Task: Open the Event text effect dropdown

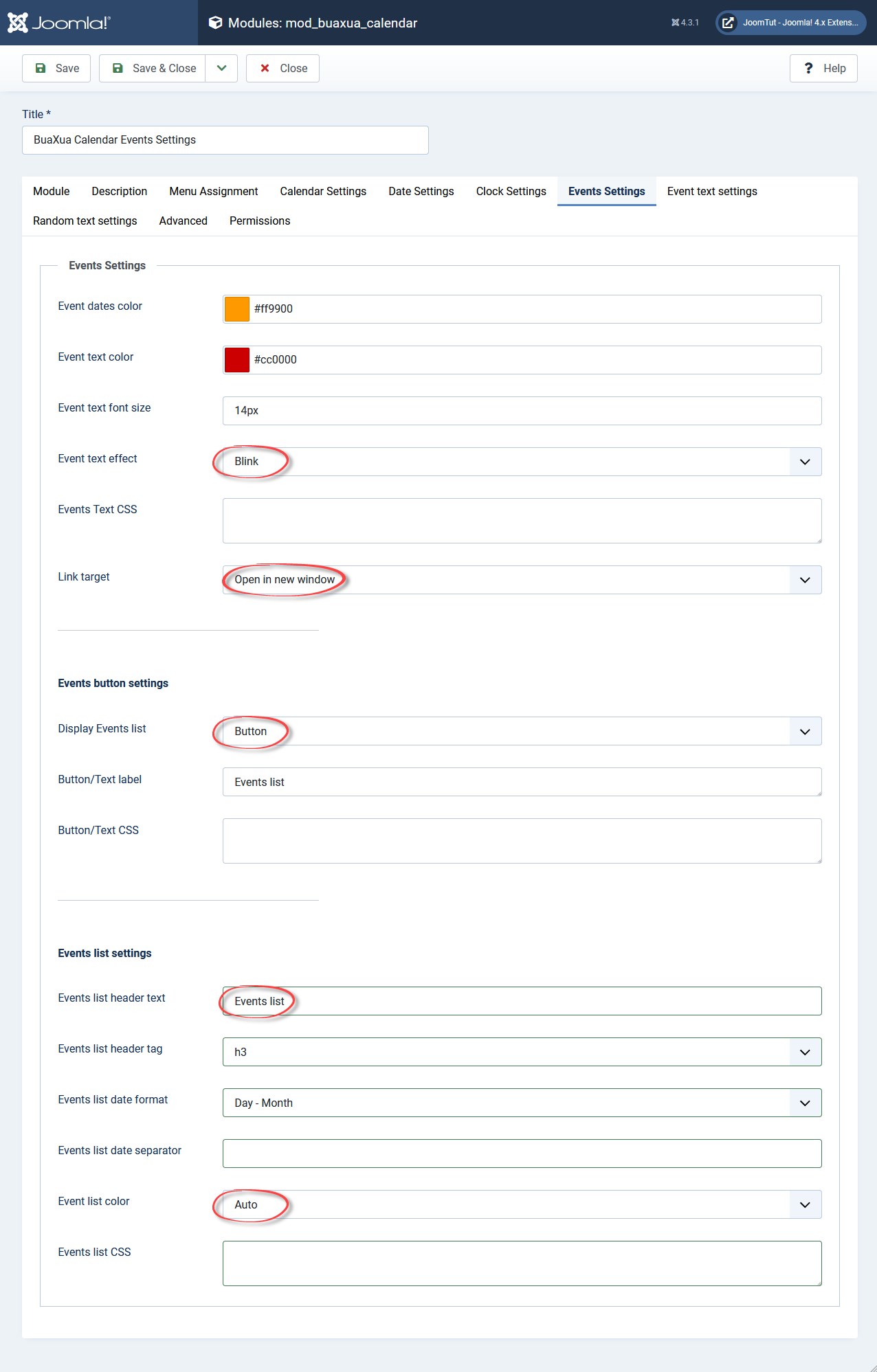Action: tap(522, 462)
